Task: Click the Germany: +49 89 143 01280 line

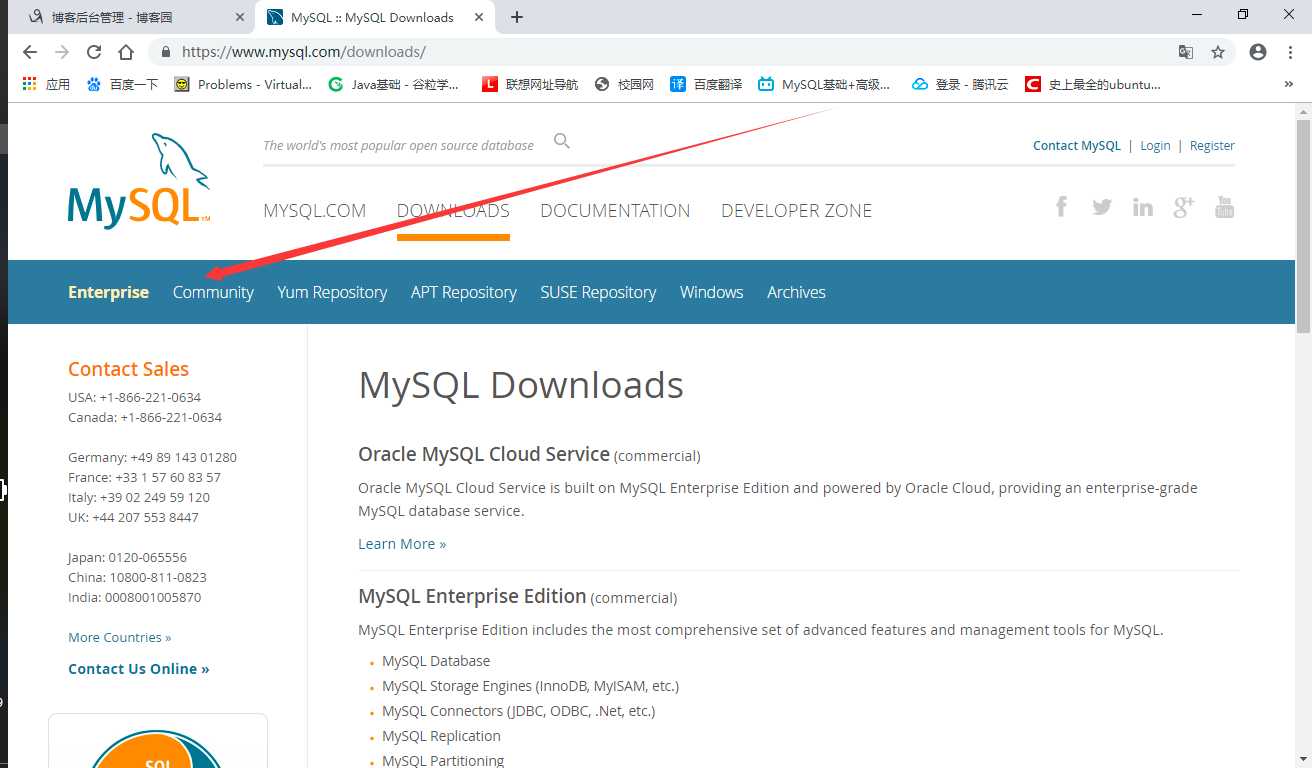Action: (152, 457)
